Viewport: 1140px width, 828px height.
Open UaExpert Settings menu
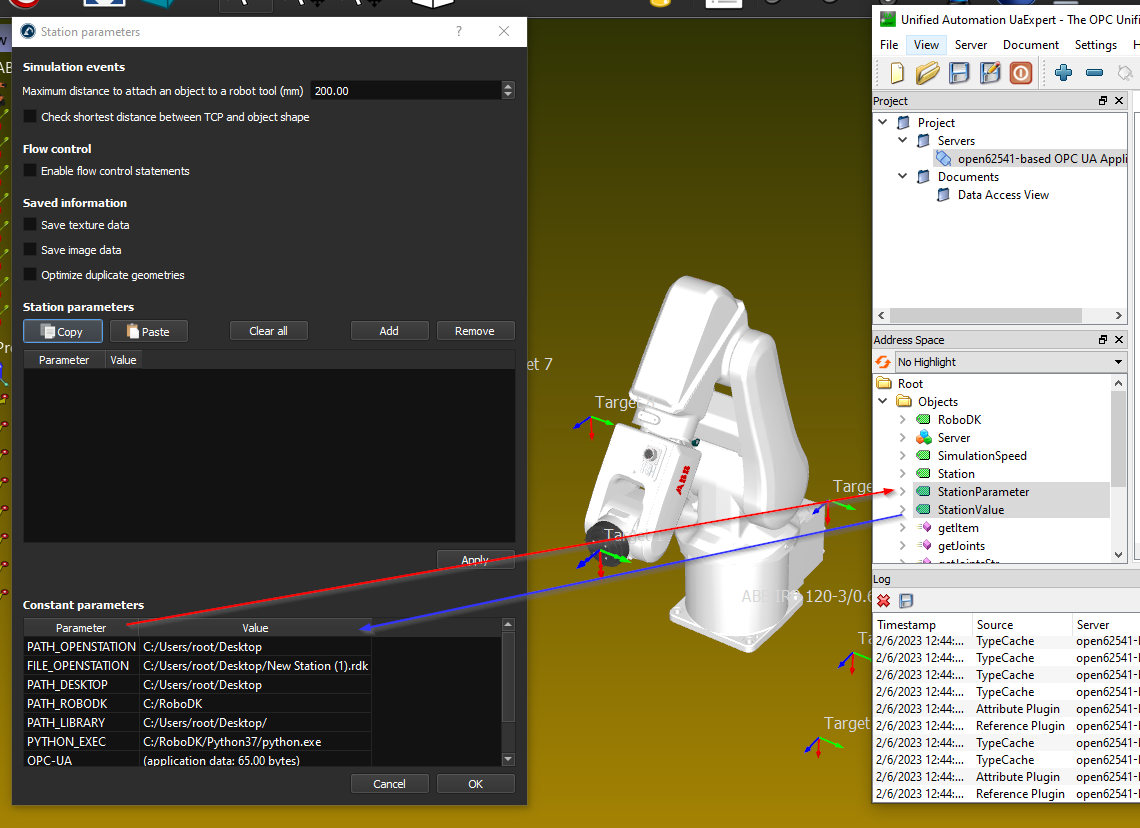[1095, 44]
